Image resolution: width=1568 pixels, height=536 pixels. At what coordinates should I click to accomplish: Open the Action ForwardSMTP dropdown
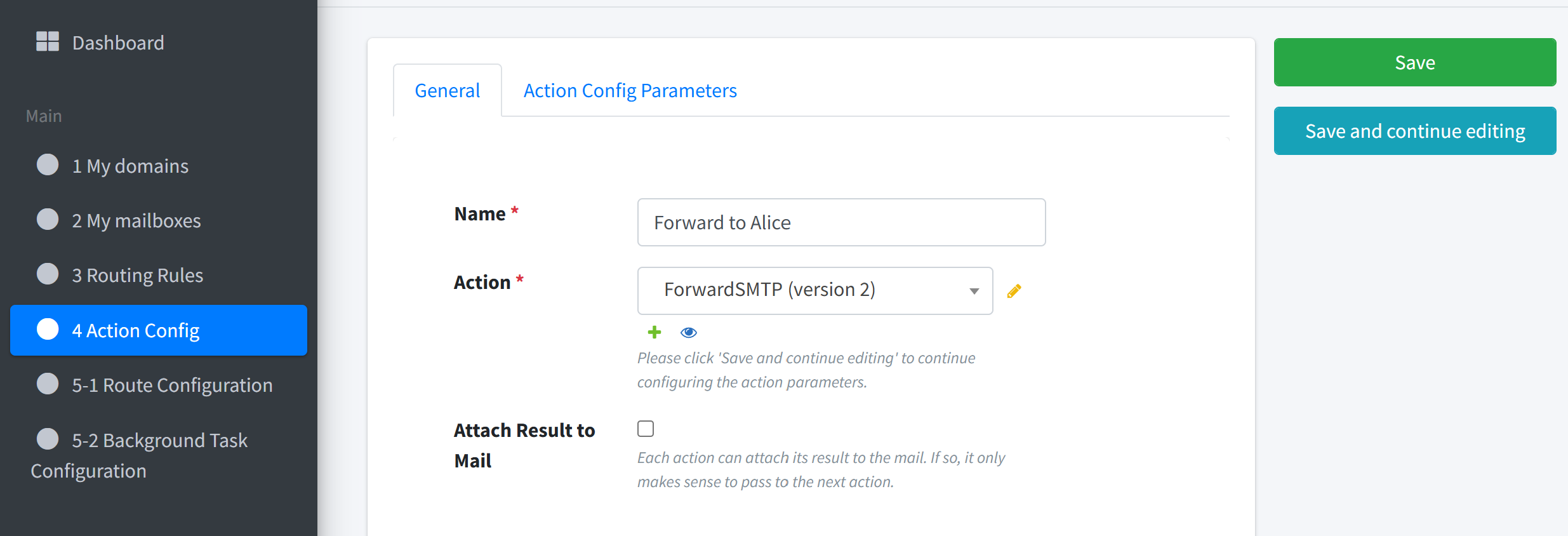coord(815,290)
